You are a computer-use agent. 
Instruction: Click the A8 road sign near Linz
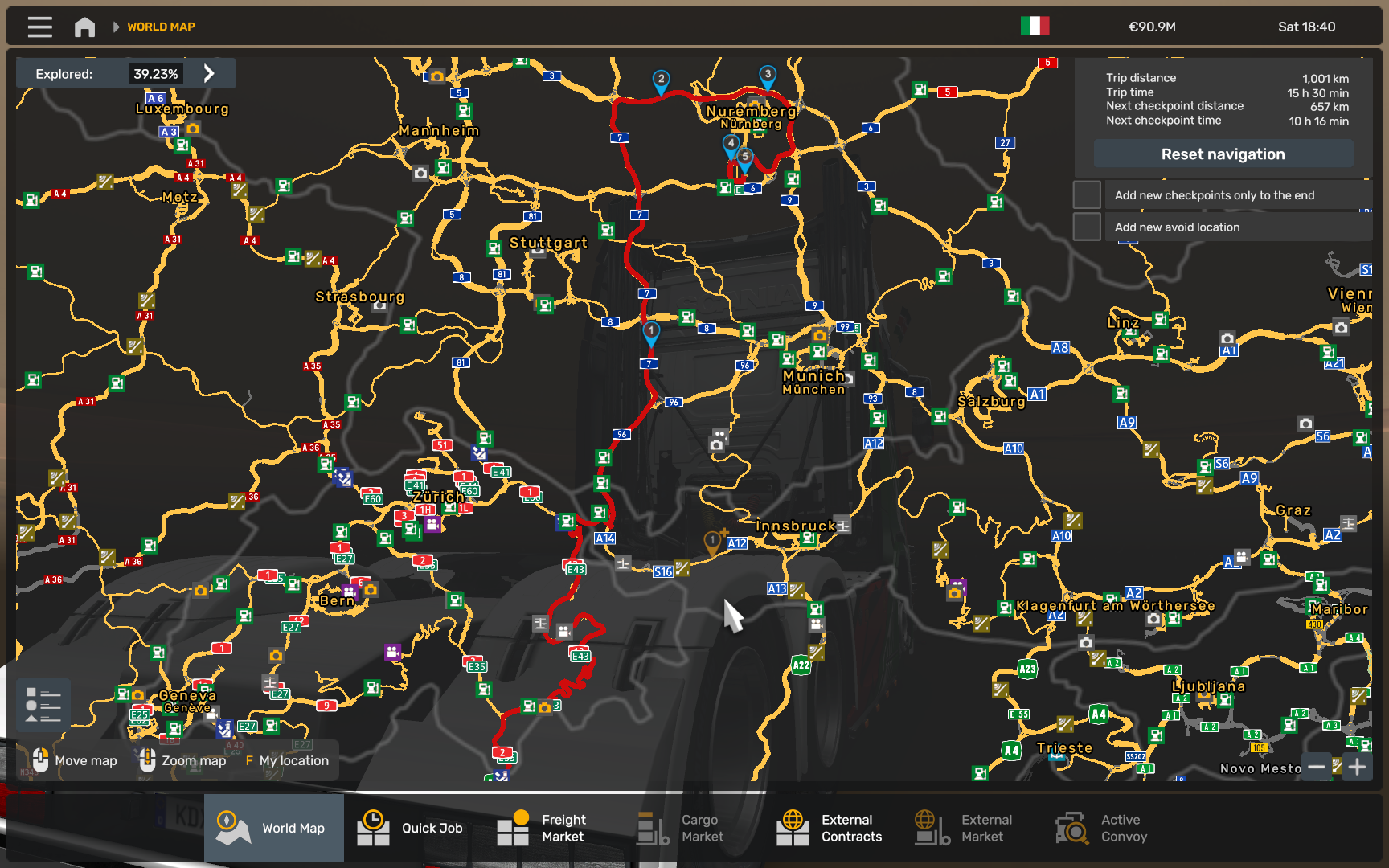click(x=1060, y=348)
